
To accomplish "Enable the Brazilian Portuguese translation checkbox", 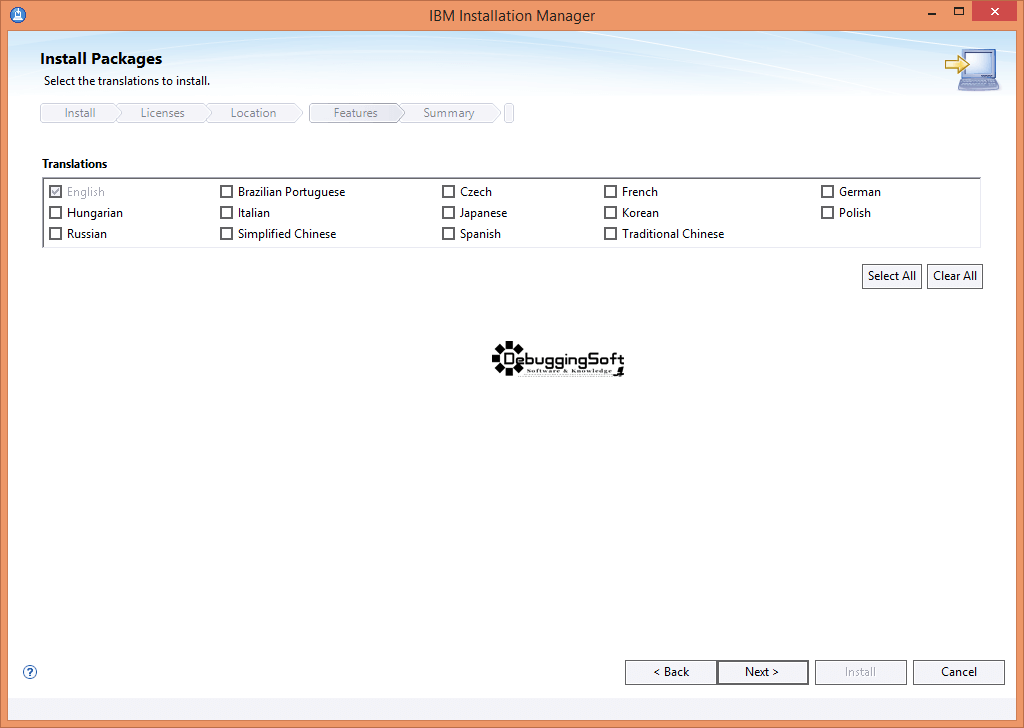I will 227,192.
